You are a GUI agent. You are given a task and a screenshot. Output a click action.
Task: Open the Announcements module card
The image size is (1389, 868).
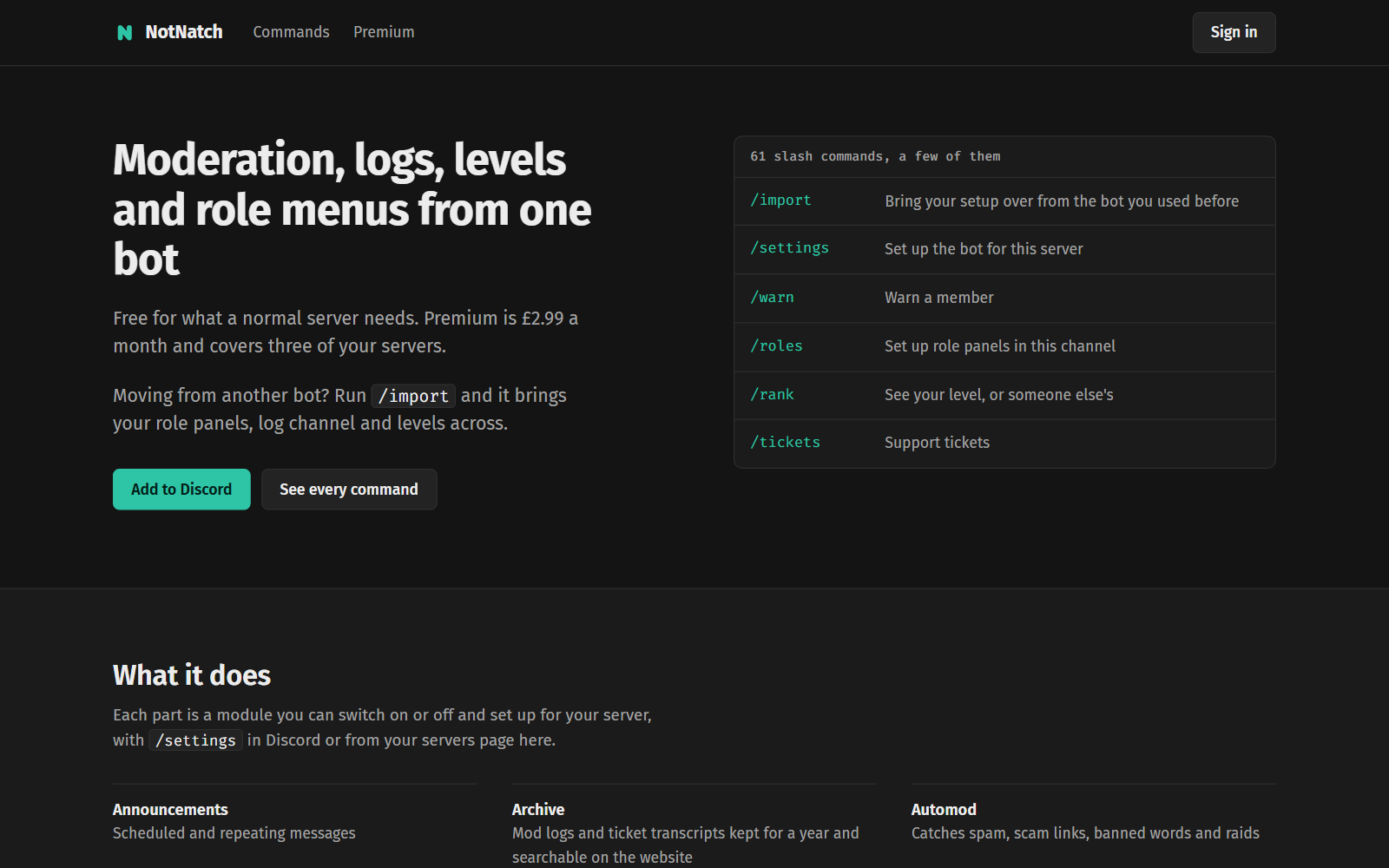[295, 821]
